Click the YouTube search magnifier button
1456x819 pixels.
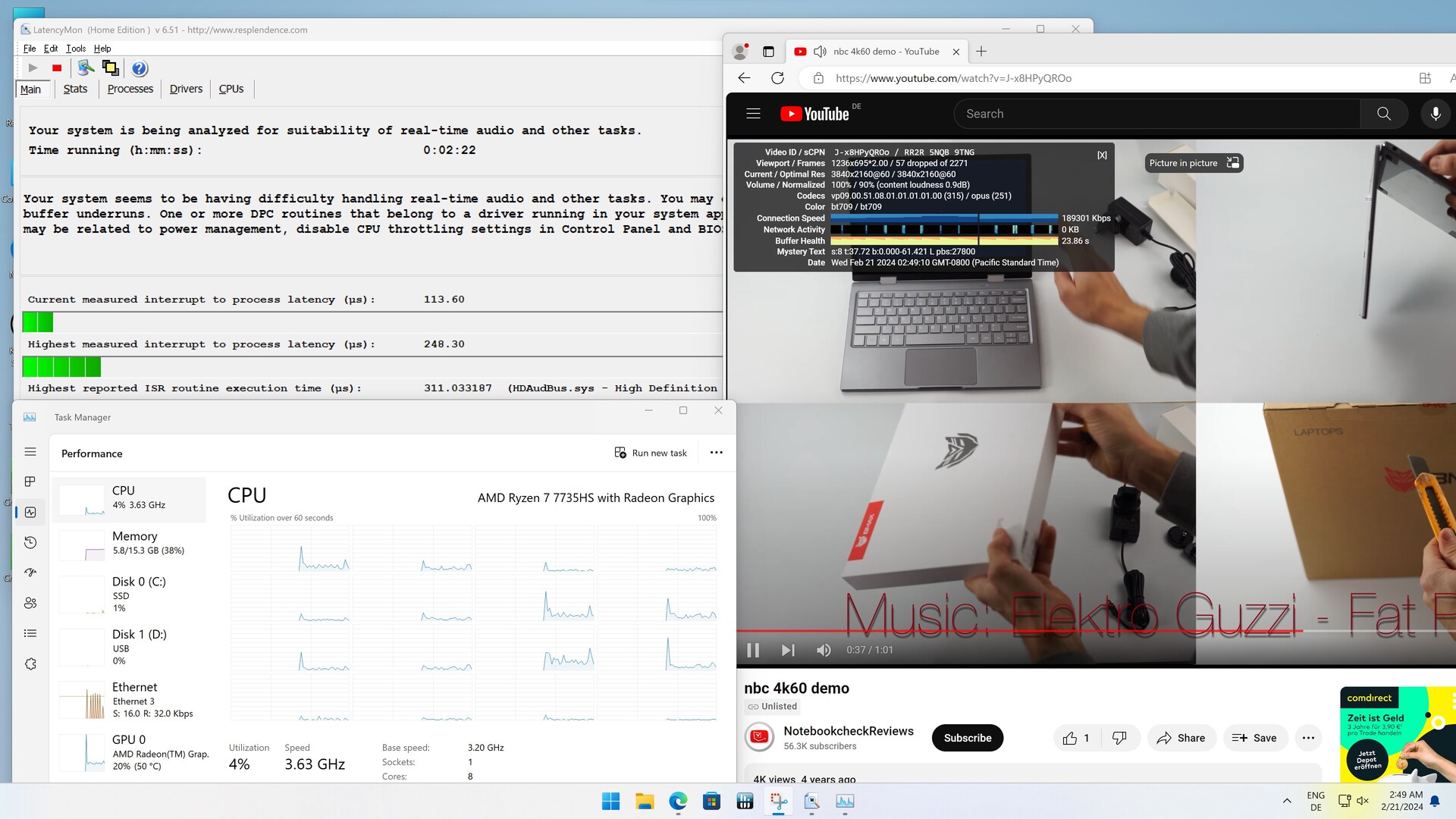pos(1383,114)
